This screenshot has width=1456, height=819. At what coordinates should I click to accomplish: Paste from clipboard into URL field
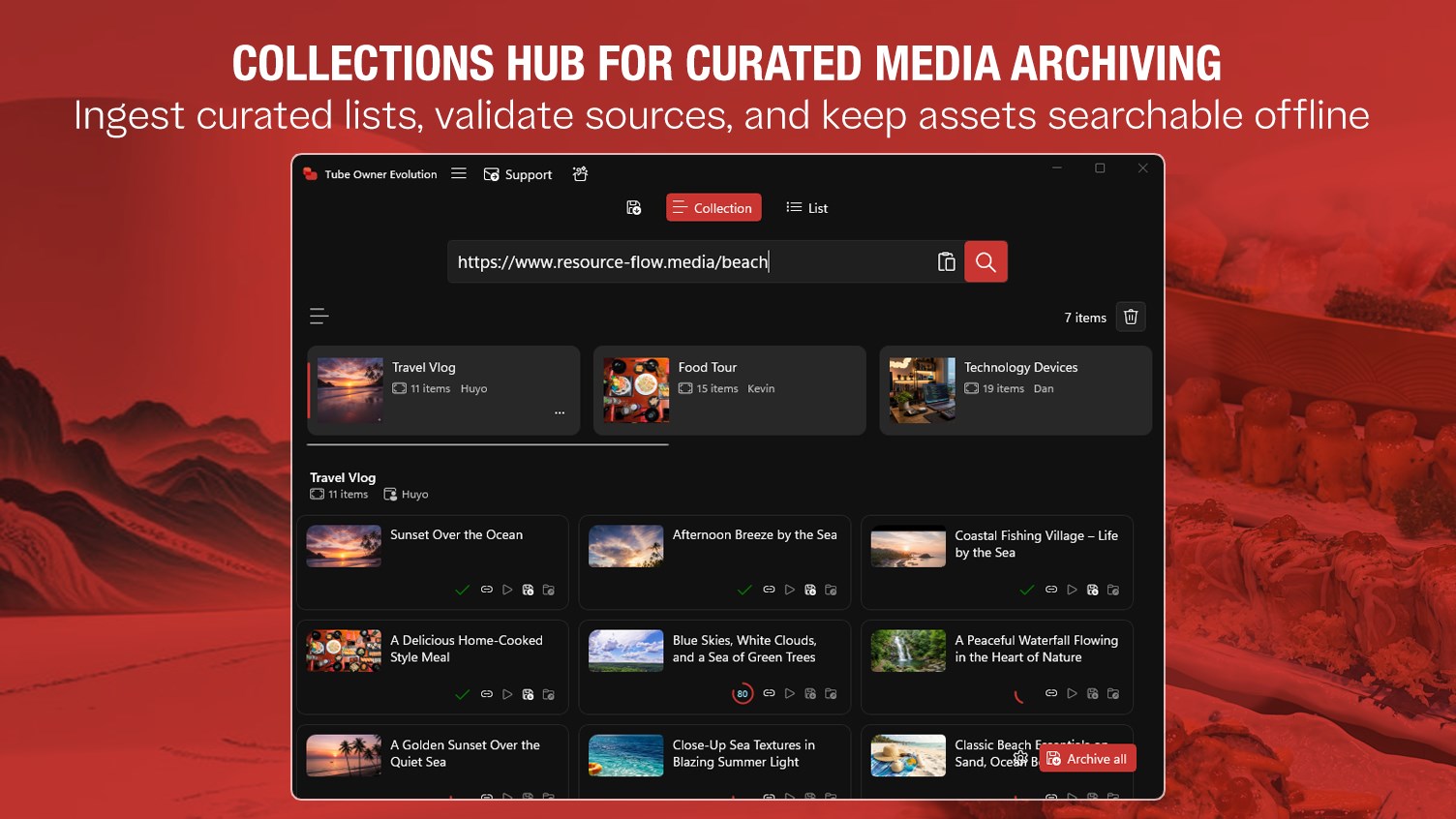pos(947,261)
